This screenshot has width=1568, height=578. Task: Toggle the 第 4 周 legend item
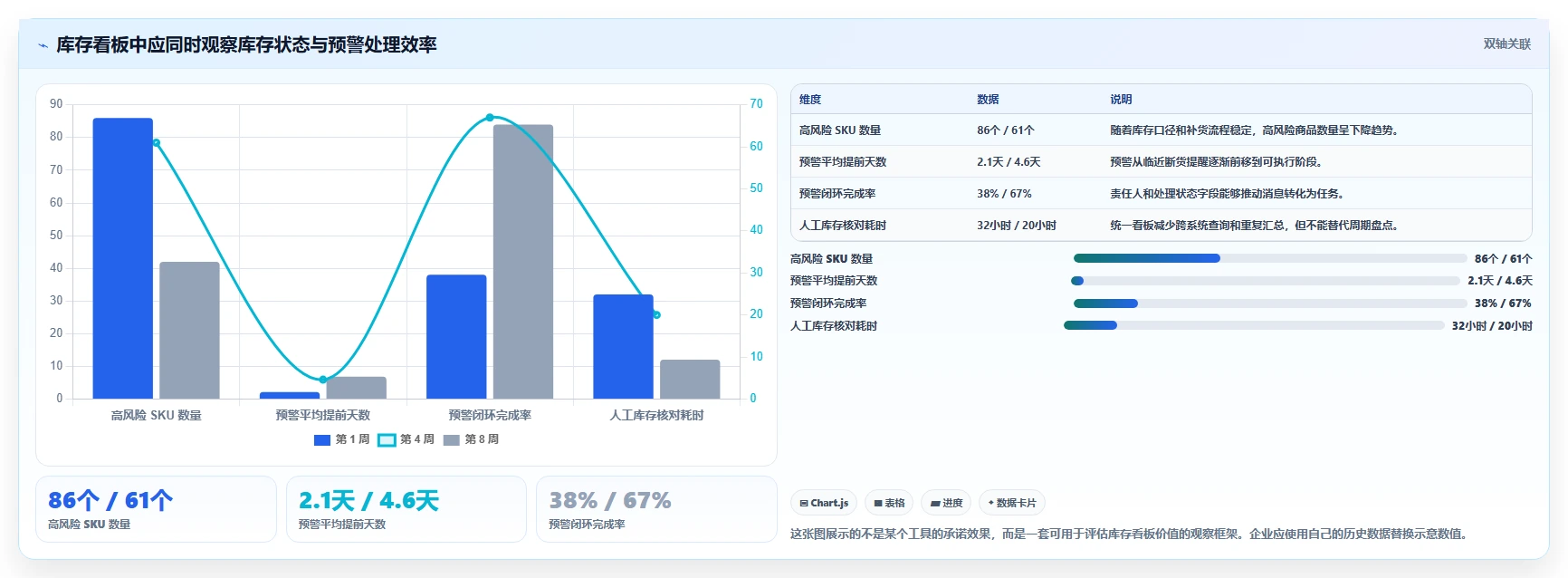(x=406, y=439)
